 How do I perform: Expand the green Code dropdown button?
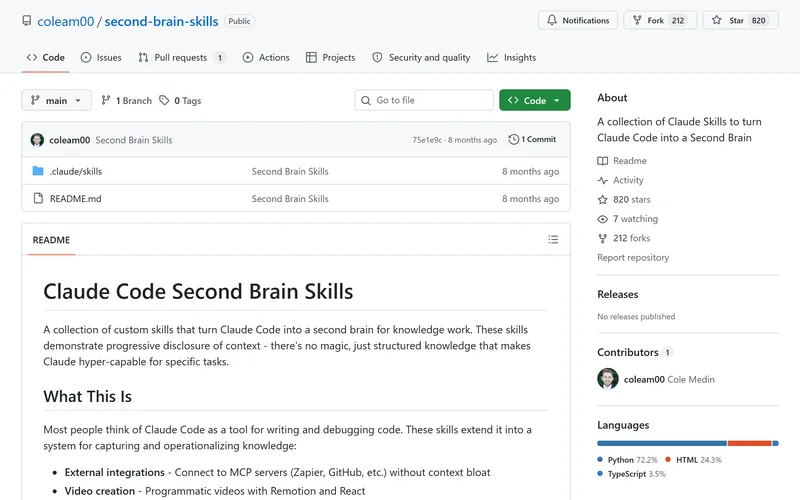pos(535,101)
